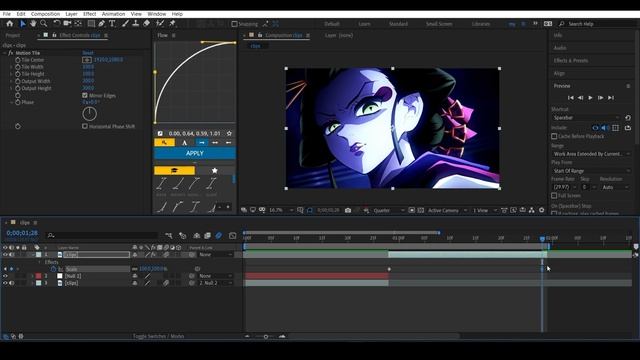Select the Eraser tool
The height and width of the screenshot is (360, 640).
coord(147,24)
